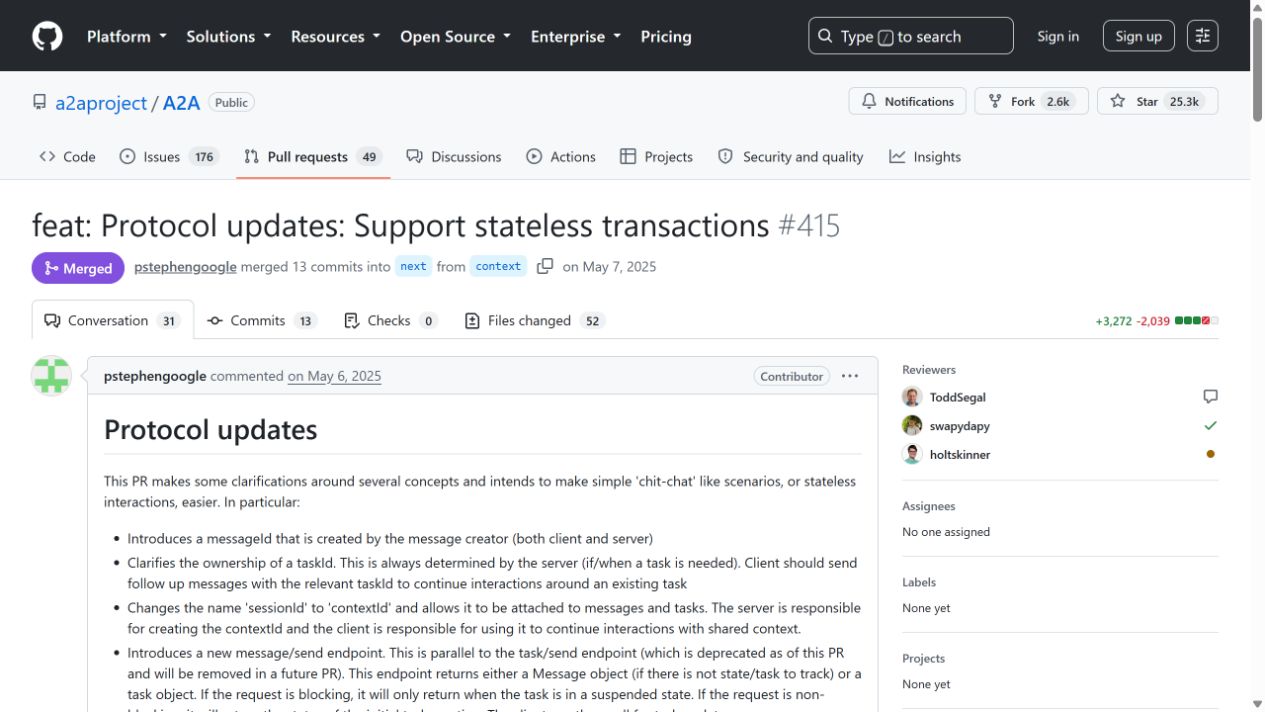
Task: Click the scrollbar up arrow
Action: 1257,7
